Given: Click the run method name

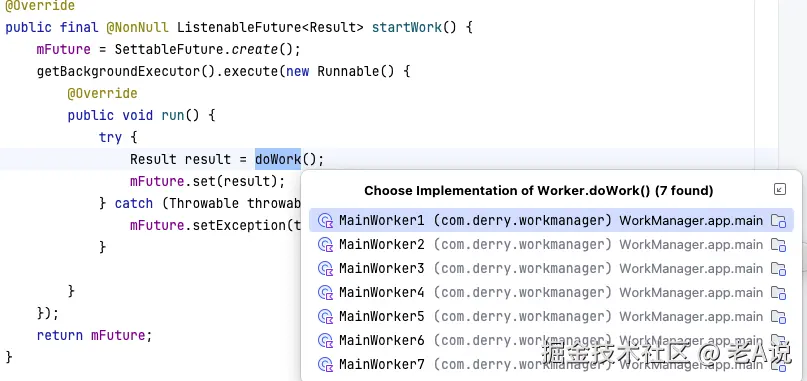Looking at the screenshot, I should pyautogui.click(x=173, y=115).
